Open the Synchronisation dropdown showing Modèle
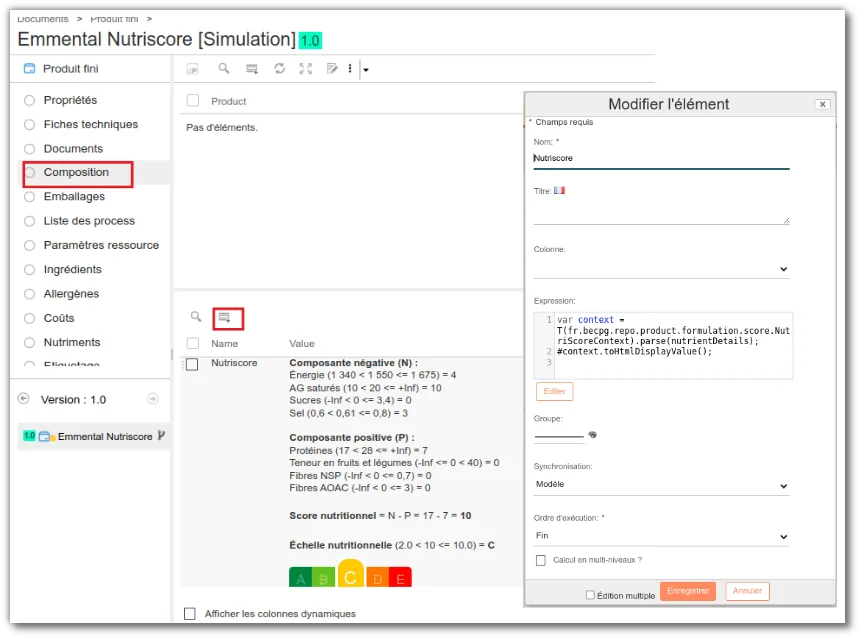This screenshot has height=639, width=861. pyautogui.click(x=661, y=485)
